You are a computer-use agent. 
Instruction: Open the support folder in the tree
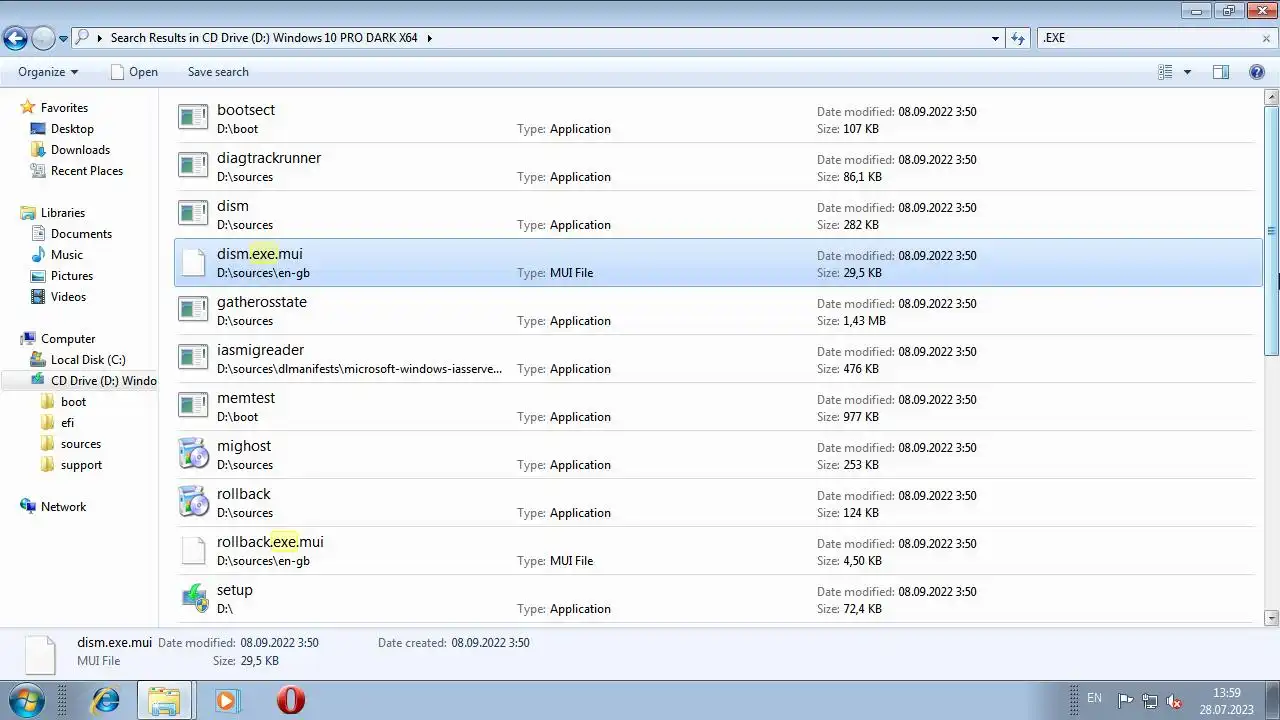(81, 465)
